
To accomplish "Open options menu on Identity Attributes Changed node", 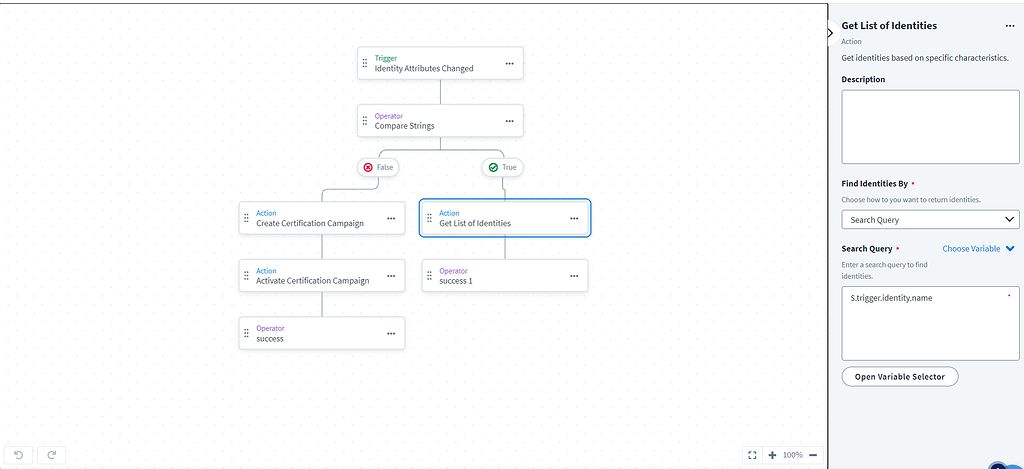I will pos(509,63).
